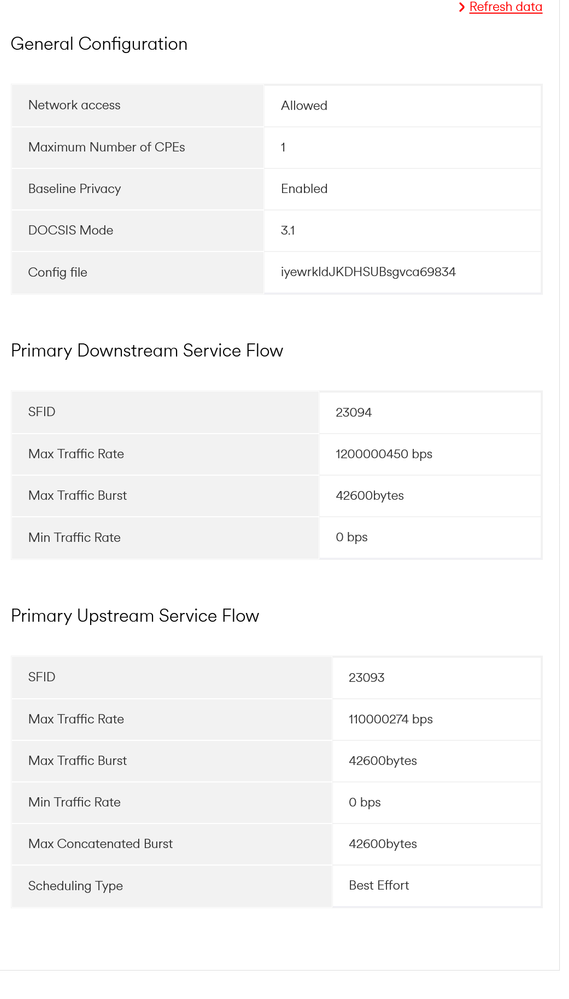Select the 1200000450 bps value

point(384,454)
